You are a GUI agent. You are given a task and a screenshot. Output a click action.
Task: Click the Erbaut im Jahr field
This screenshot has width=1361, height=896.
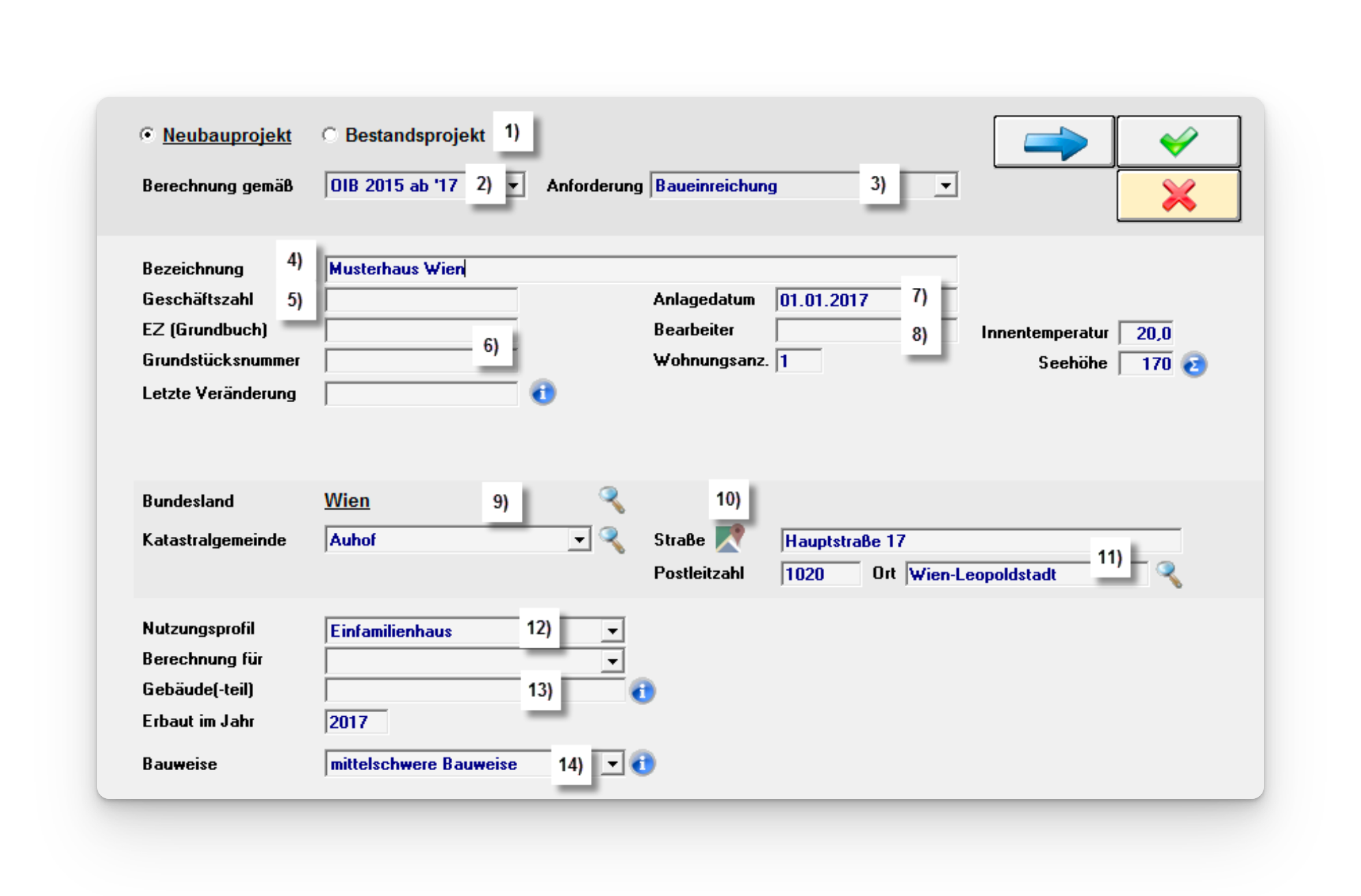click(x=356, y=722)
